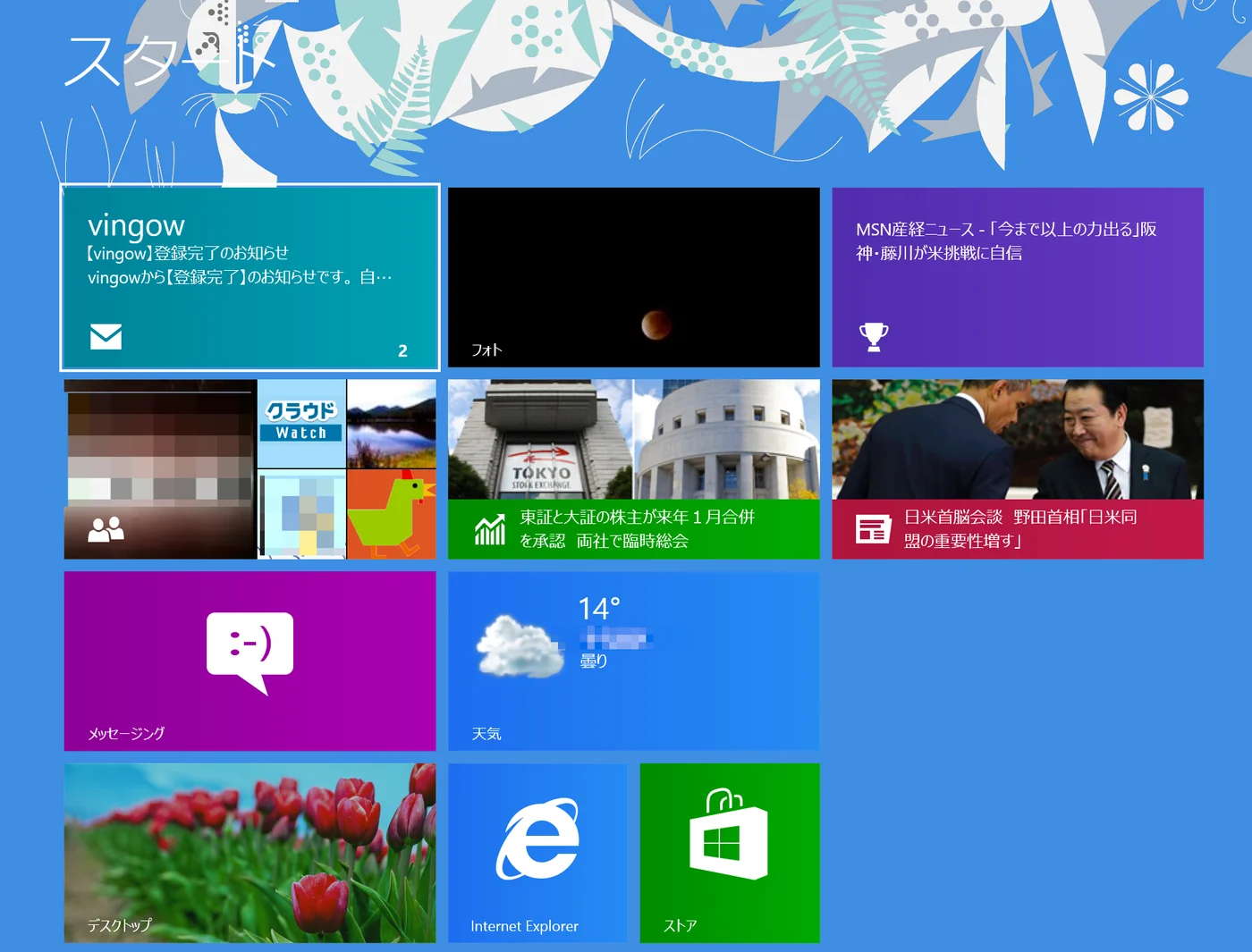Open the weather cloud icon
1252x952 pixels.
(x=520, y=645)
